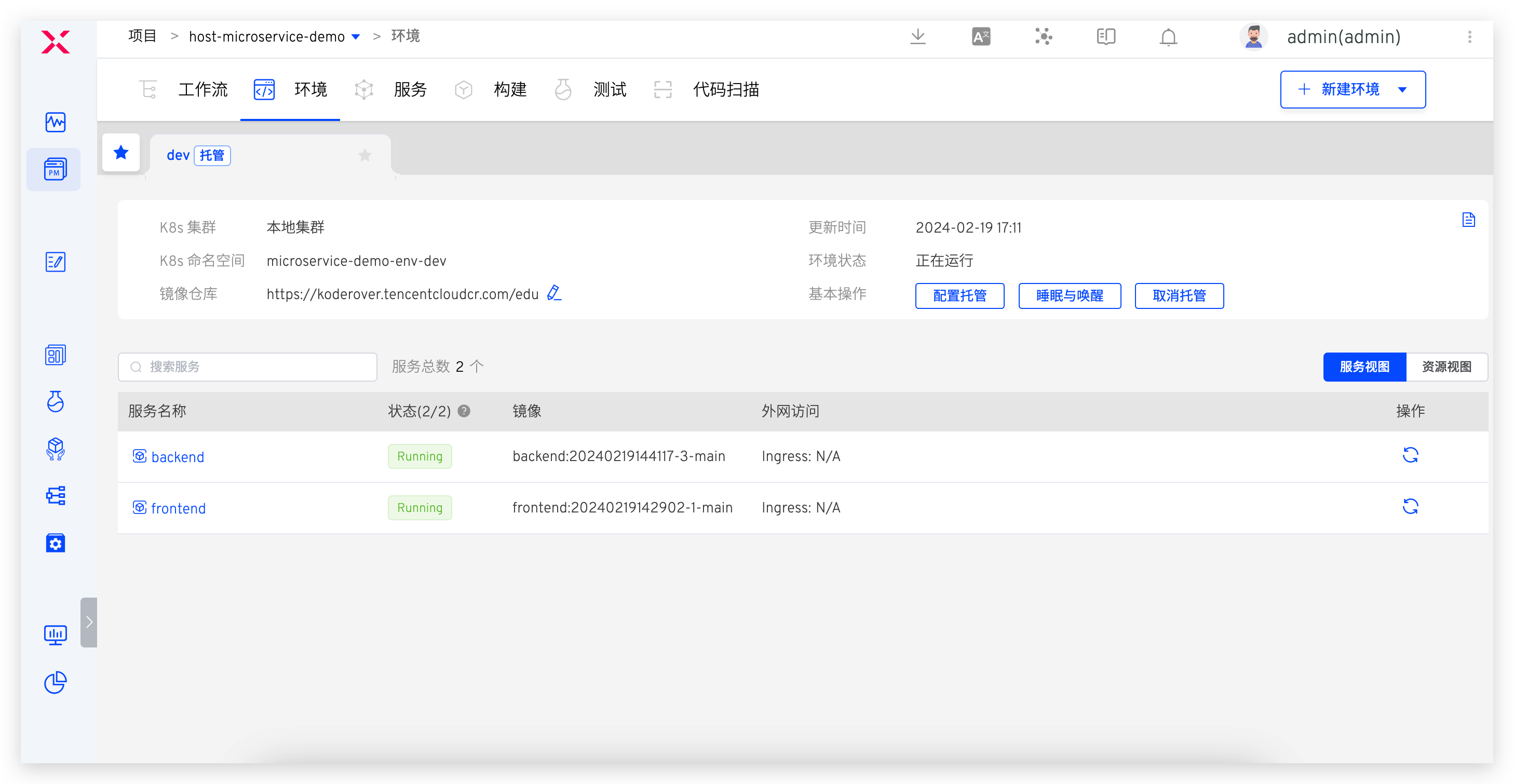Click the pencil to edit the image repository URL
This screenshot has height=784, width=1514.
[x=553, y=293]
